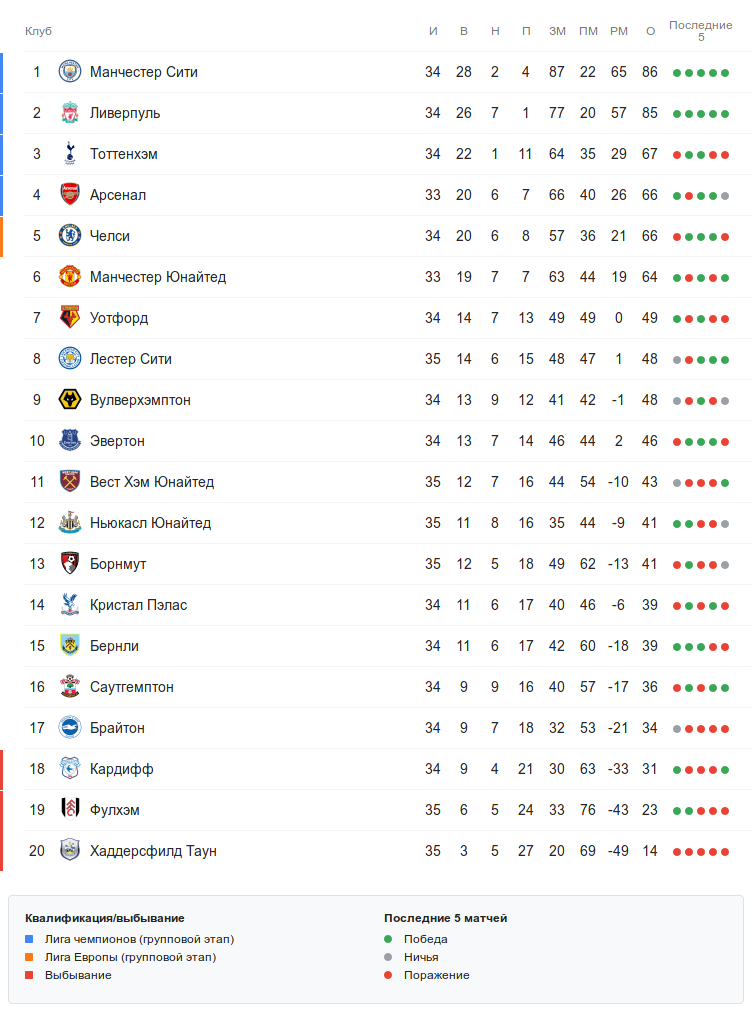Open the Лестер Сити team link
This screenshot has width=752, height=1012.
pos(138,359)
